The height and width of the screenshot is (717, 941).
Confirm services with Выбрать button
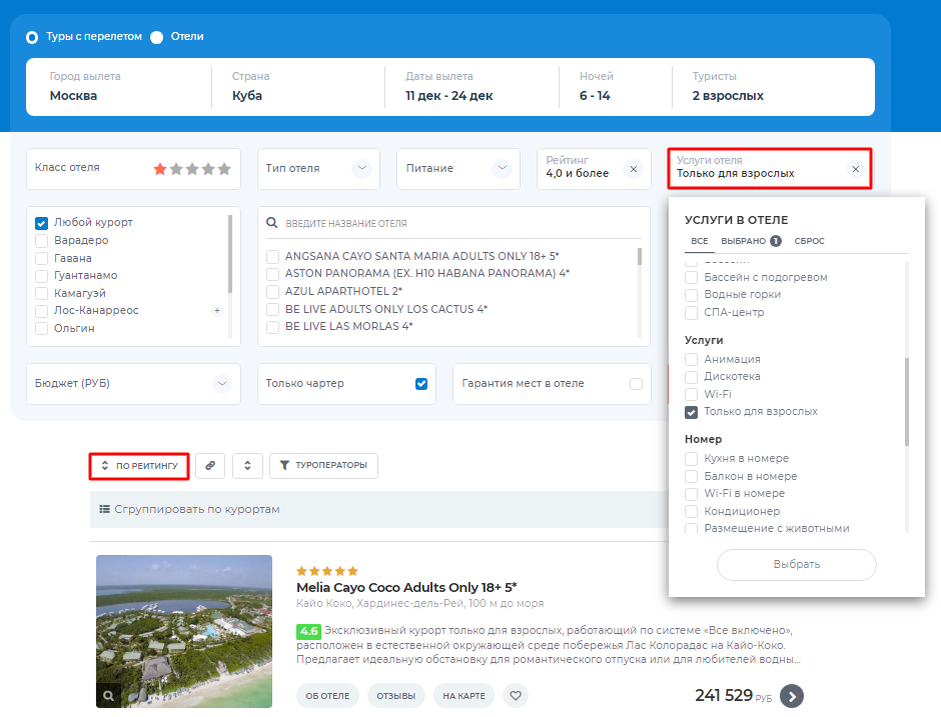pyautogui.click(x=796, y=565)
